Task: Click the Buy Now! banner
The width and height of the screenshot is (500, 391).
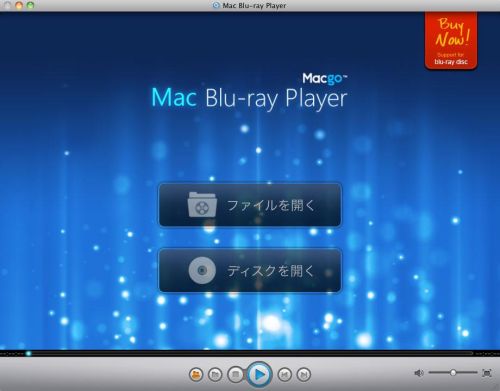Action: pos(451,41)
